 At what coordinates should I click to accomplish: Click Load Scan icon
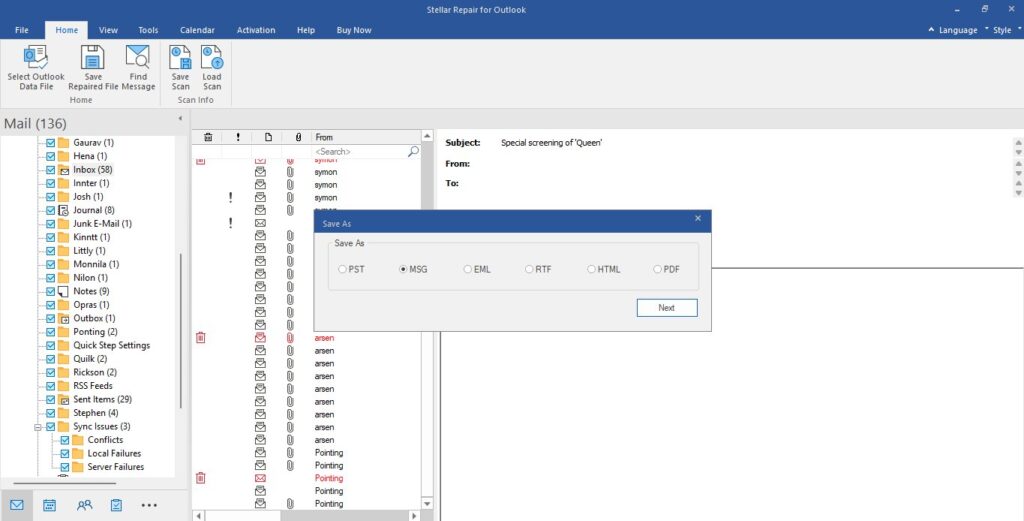pyautogui.click(x=212, y=57)
